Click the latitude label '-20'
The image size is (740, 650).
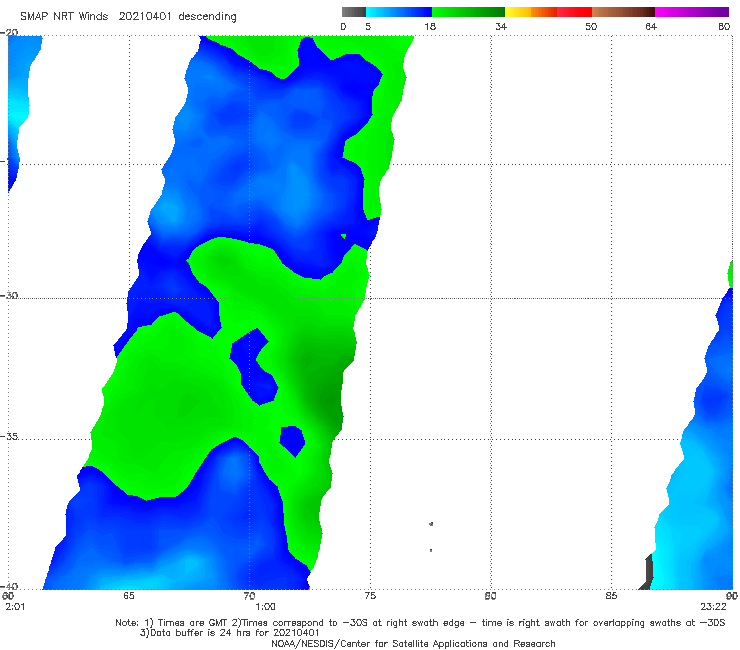coord(9,33)
